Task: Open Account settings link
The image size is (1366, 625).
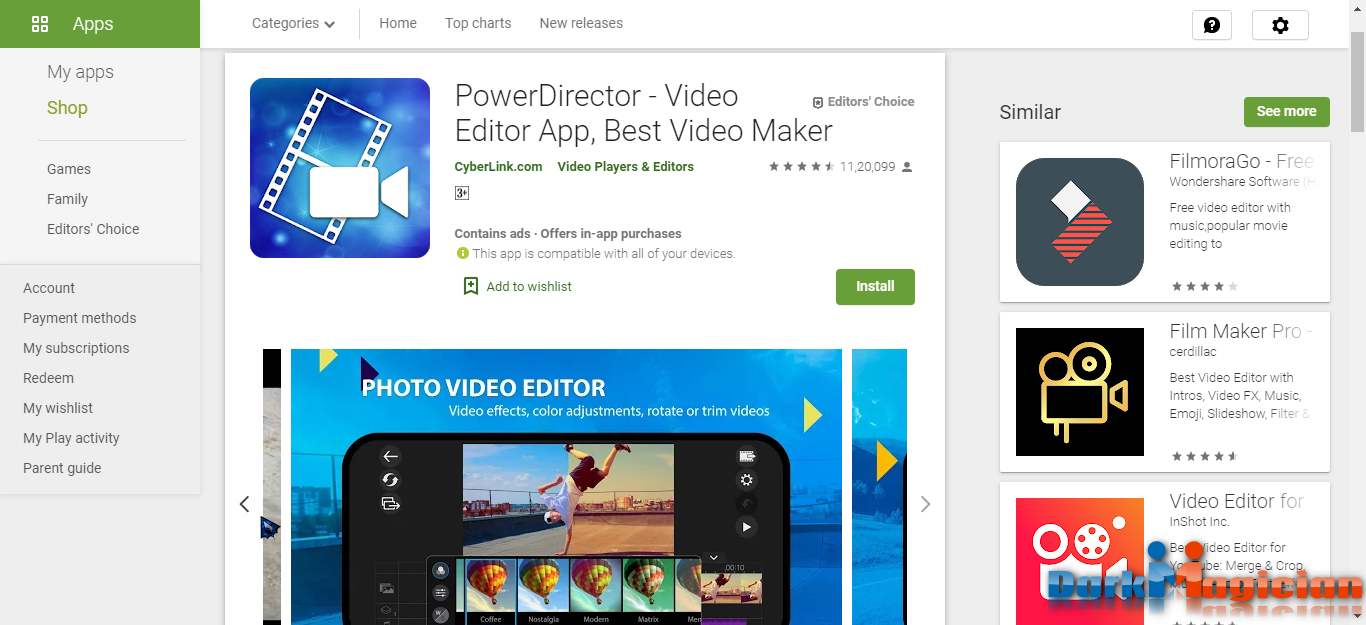Action: click(x=49, y=288)
